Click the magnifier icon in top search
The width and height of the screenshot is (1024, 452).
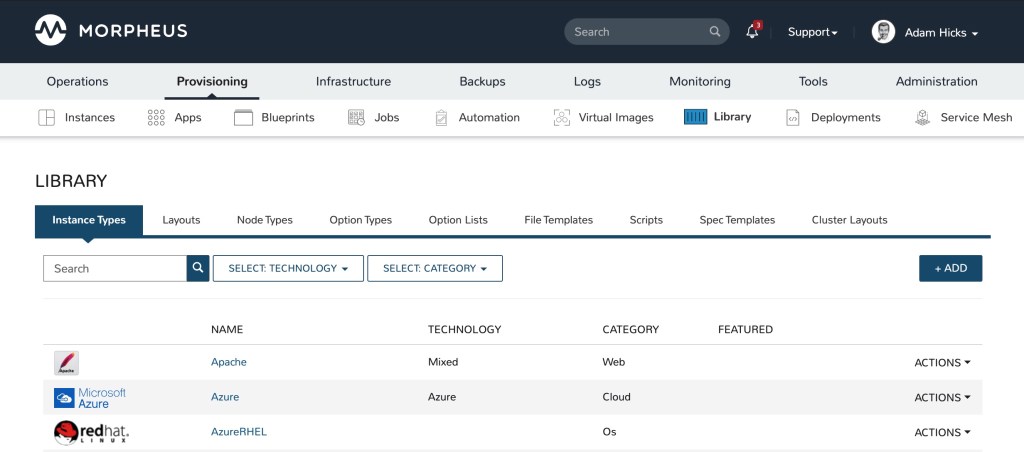pyautogui.click(x=715, y=32)
